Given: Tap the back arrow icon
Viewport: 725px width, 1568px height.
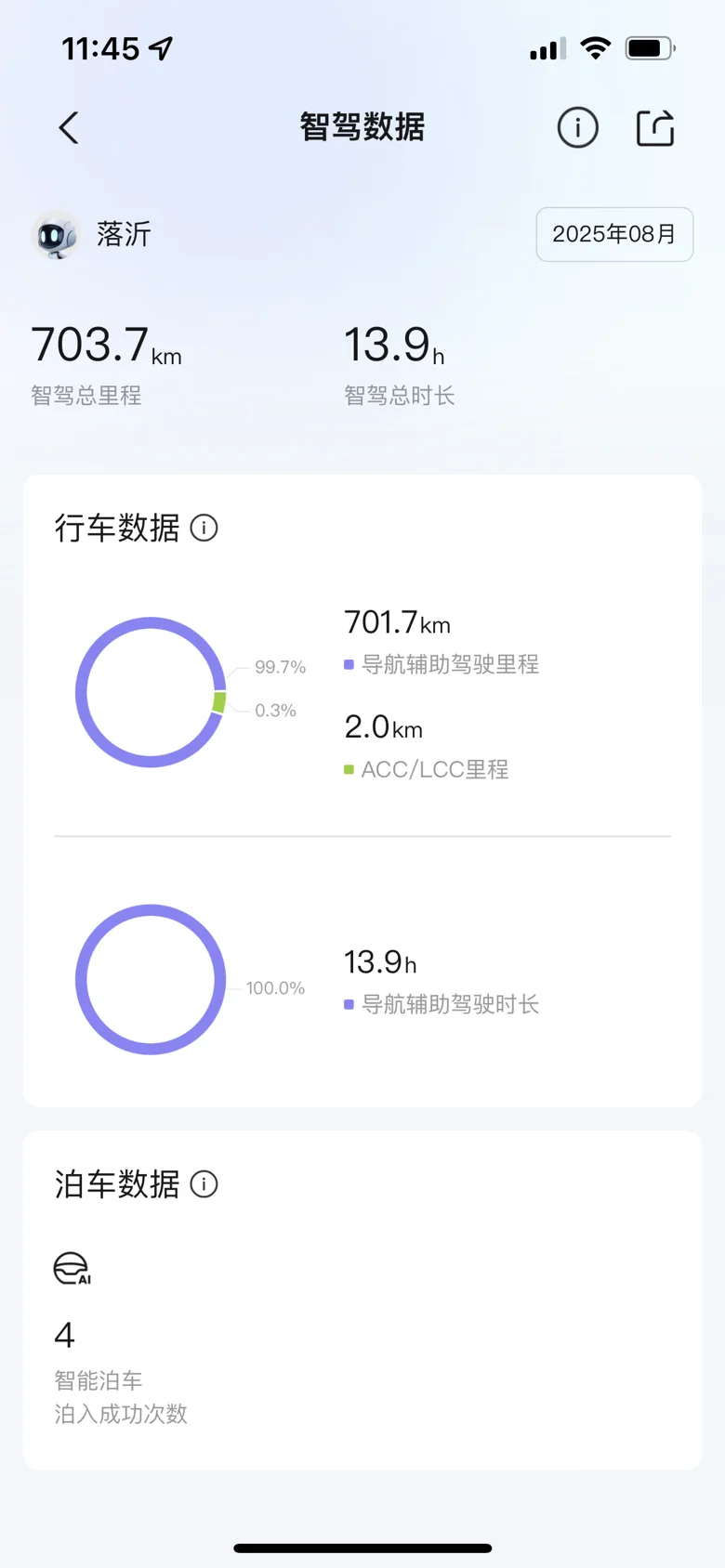Looking at the screenshot, I should click(x=69, y=128).
